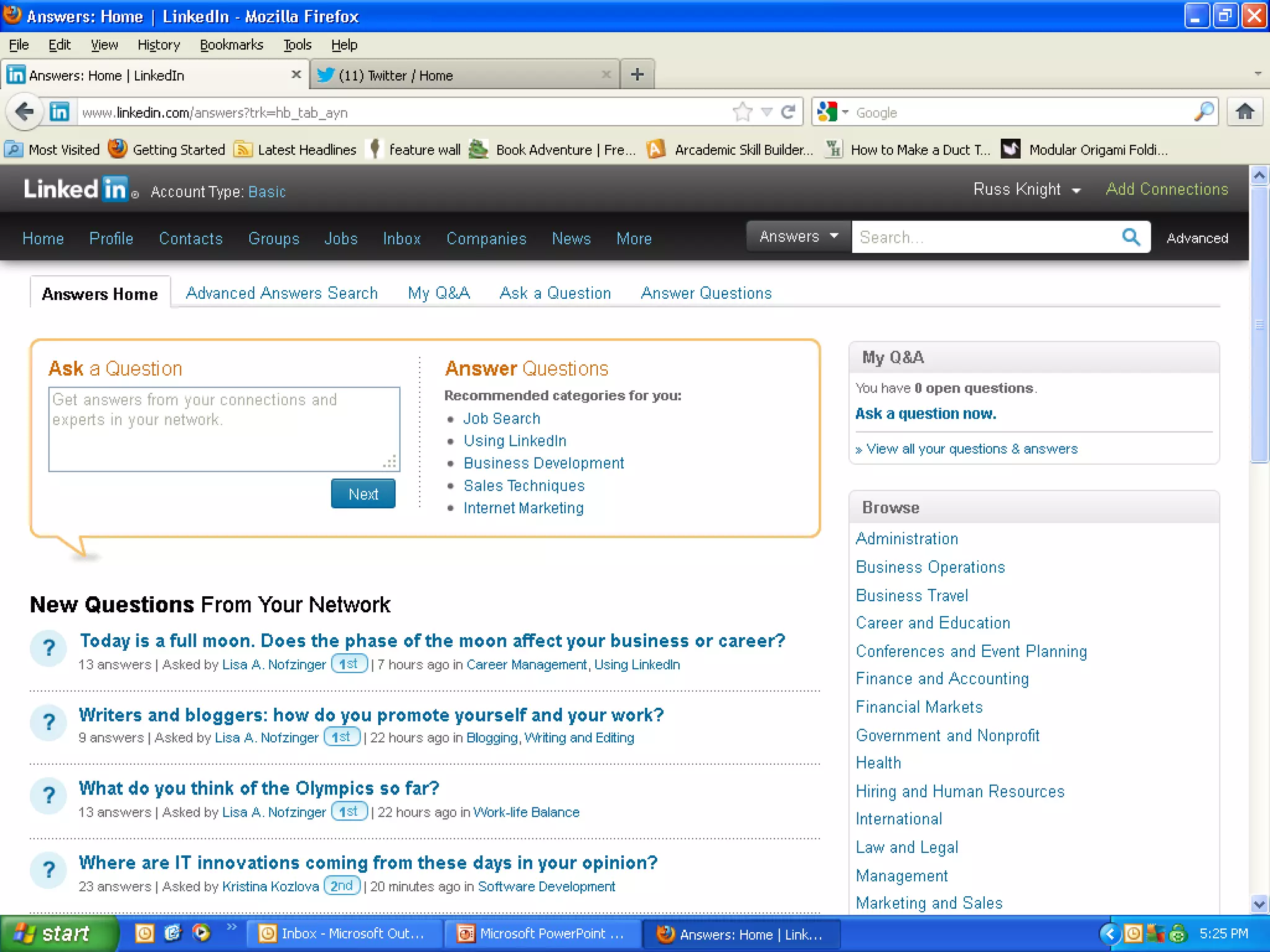1270x952 pixels.
Task: Click inside the Ask a Question text box
Action: [x=223, y=429]
